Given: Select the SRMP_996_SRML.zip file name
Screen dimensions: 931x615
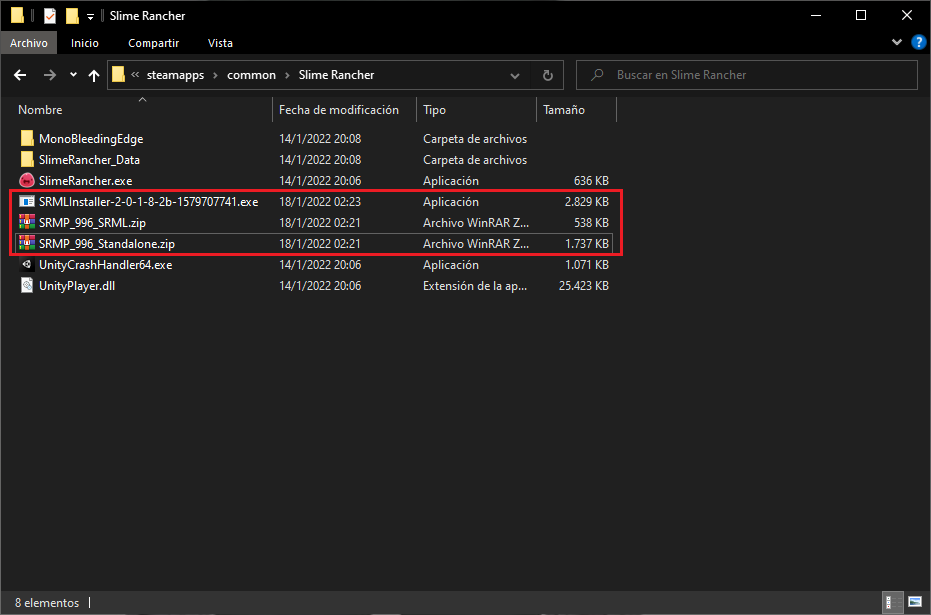Looking at the screenshot, I should (x=92, y=223).
